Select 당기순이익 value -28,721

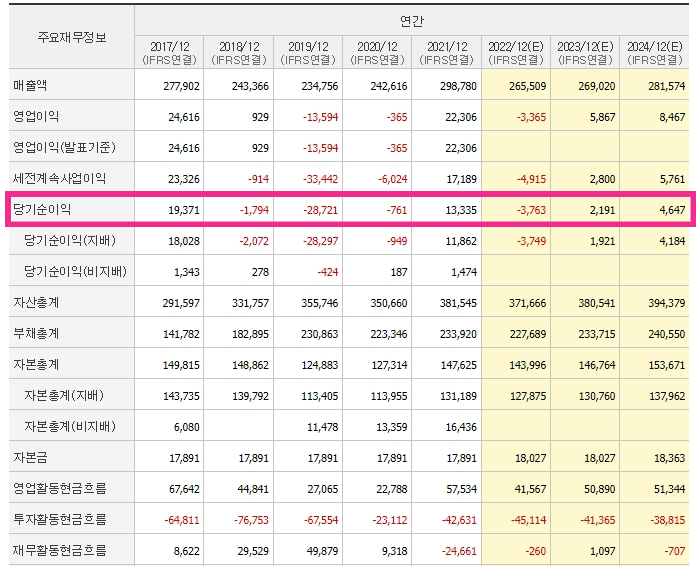320,210
